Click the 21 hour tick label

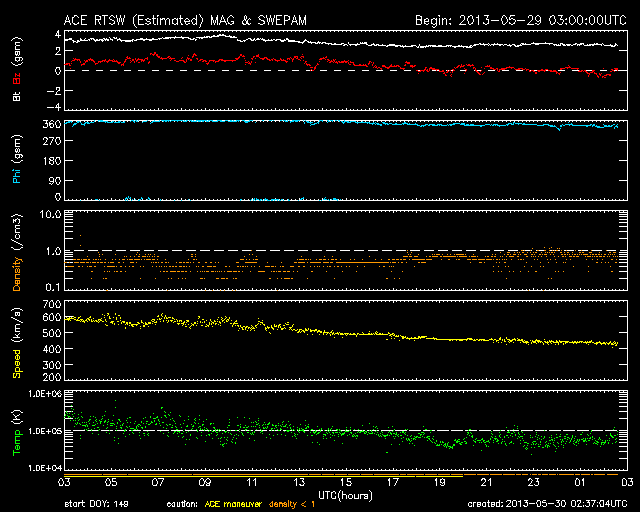tap(486, 483)
